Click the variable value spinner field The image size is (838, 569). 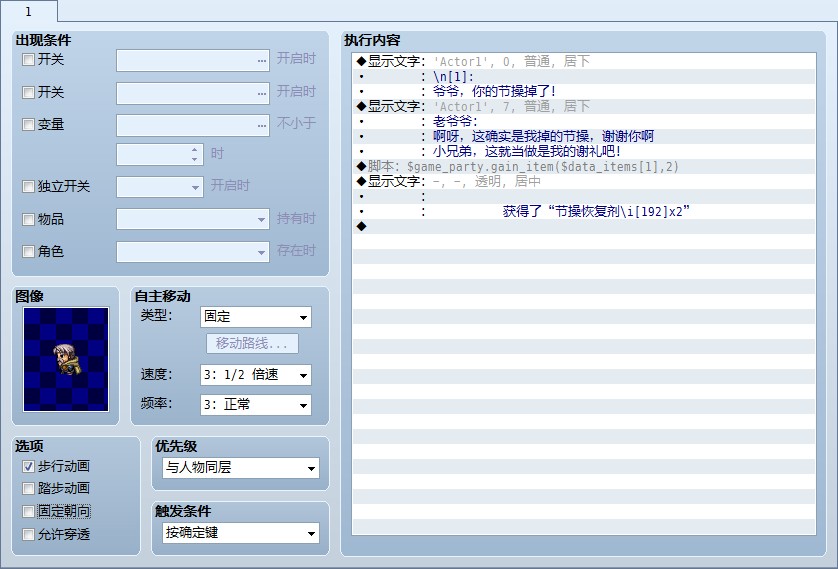(160, 154)
